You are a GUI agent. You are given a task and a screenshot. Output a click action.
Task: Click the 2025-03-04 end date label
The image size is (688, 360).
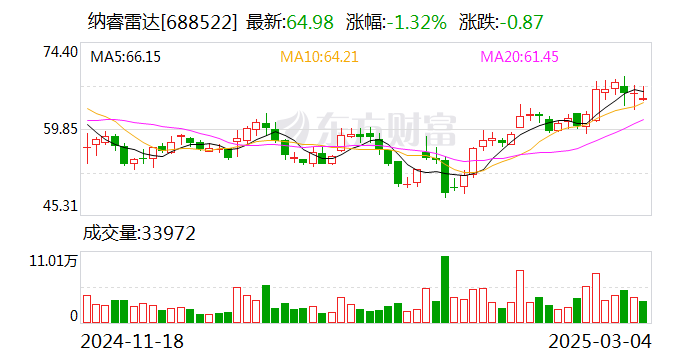(600, 341)
